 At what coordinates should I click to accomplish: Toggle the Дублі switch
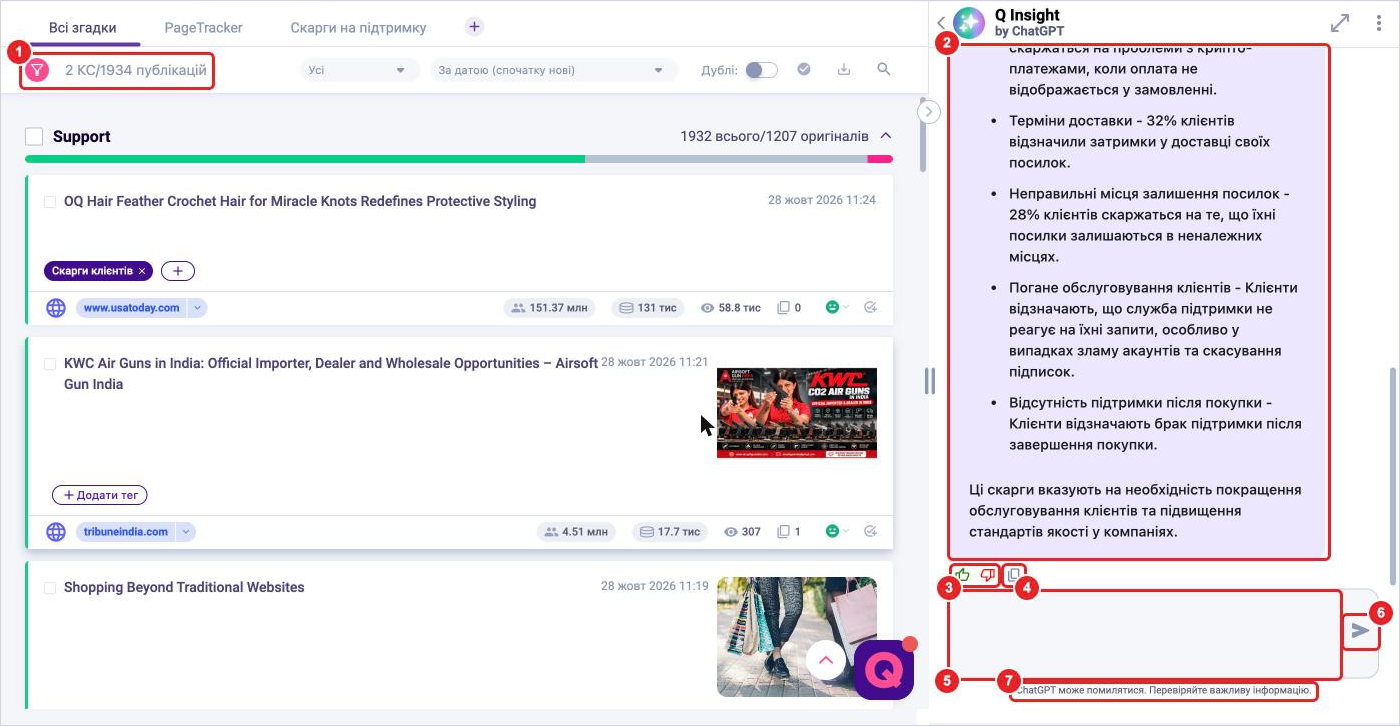761,70
